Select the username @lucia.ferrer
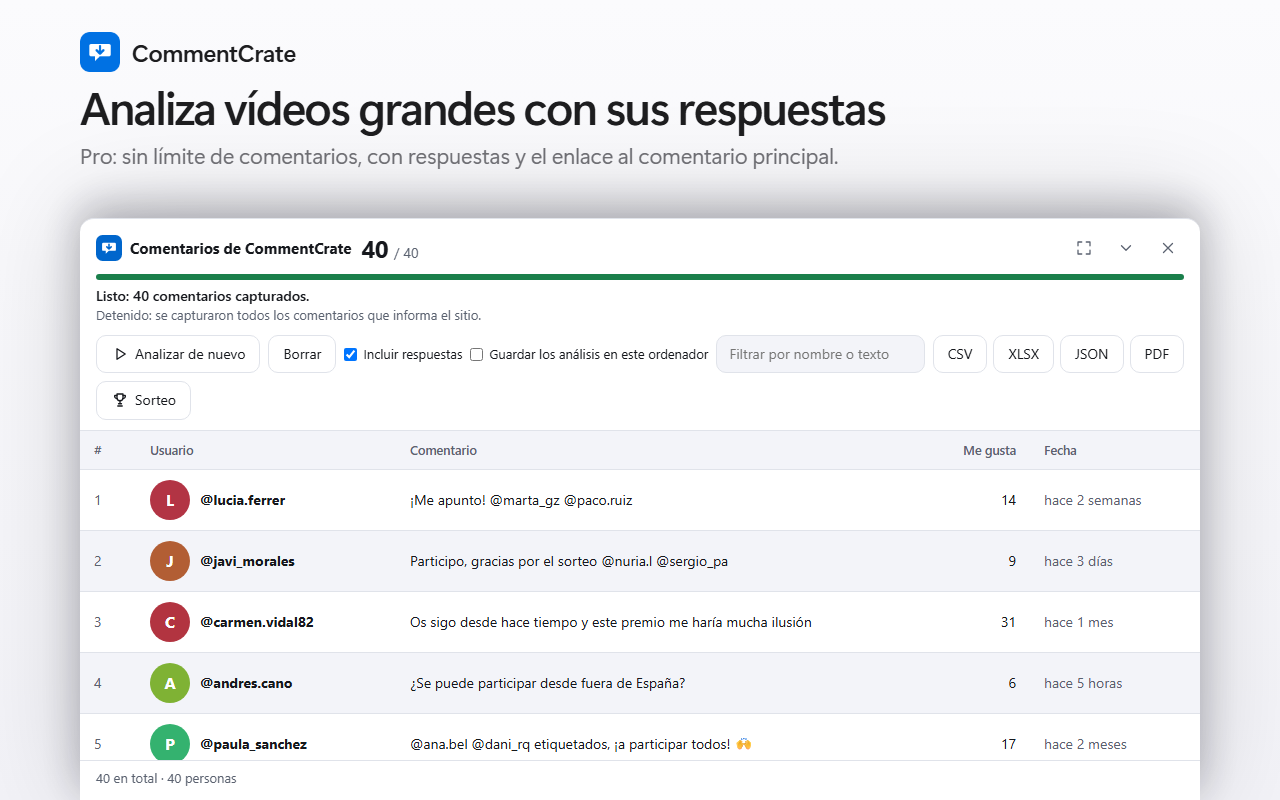Screen dimensions: 1280x800 pos(243,500)
